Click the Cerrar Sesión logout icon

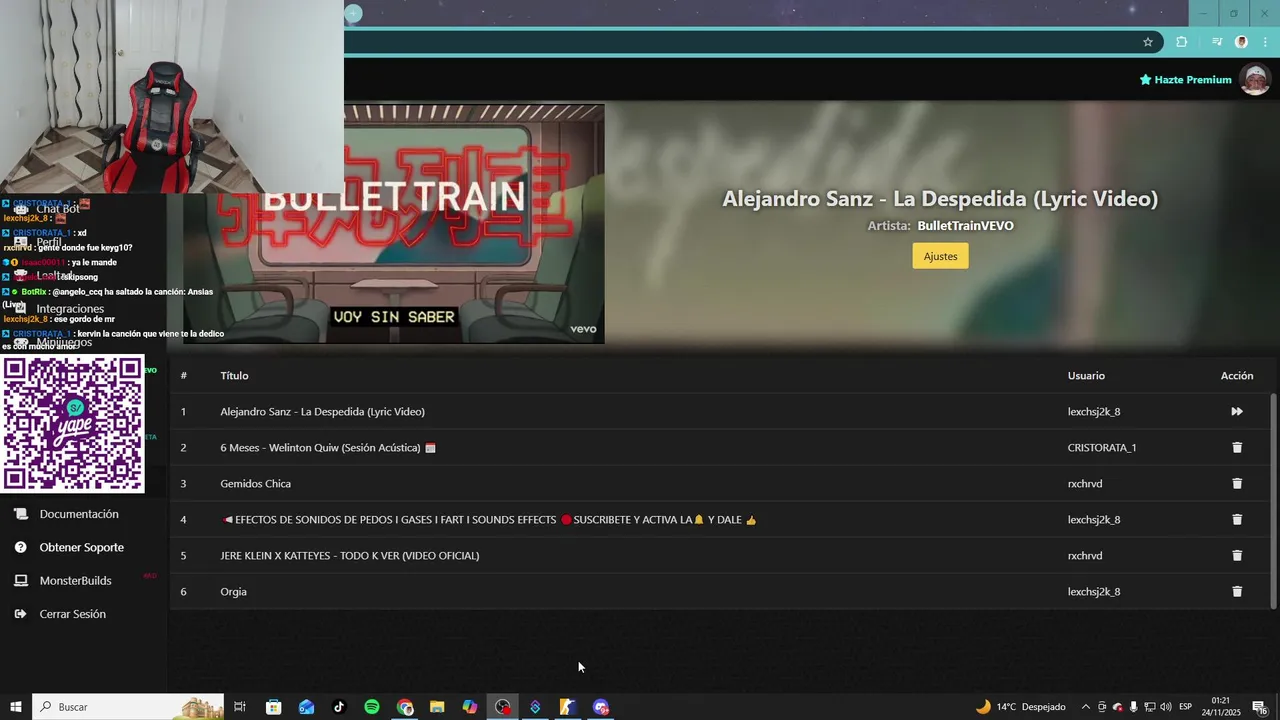click(20, 614)
